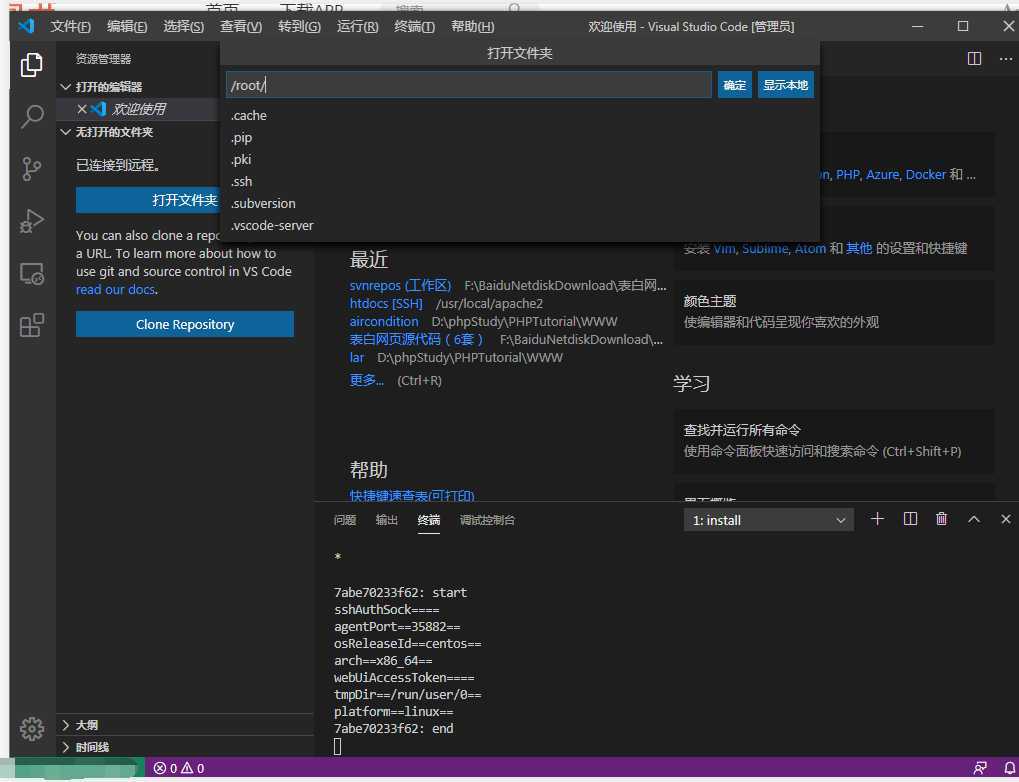
Task: Open recent svnrepos workspace link
Action: [x=400, y=285]
